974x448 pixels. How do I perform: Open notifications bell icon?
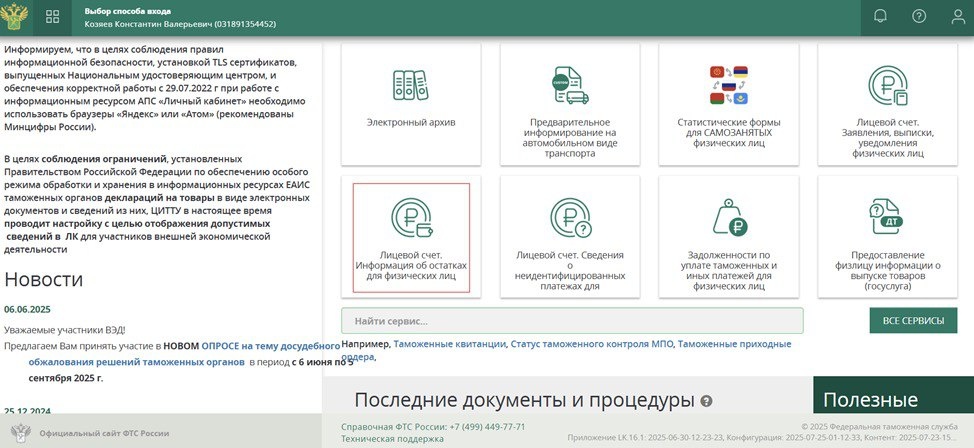click(880, 16)
